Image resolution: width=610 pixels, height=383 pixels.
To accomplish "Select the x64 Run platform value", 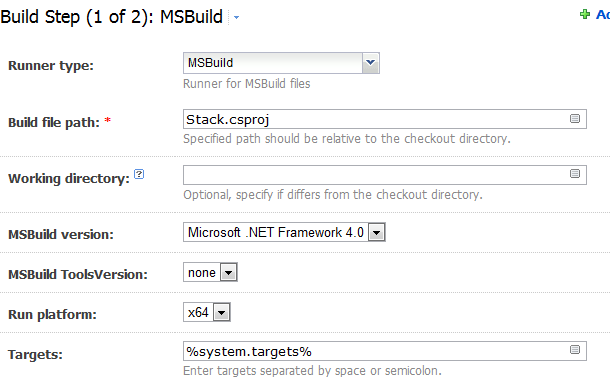I will 198,313.
